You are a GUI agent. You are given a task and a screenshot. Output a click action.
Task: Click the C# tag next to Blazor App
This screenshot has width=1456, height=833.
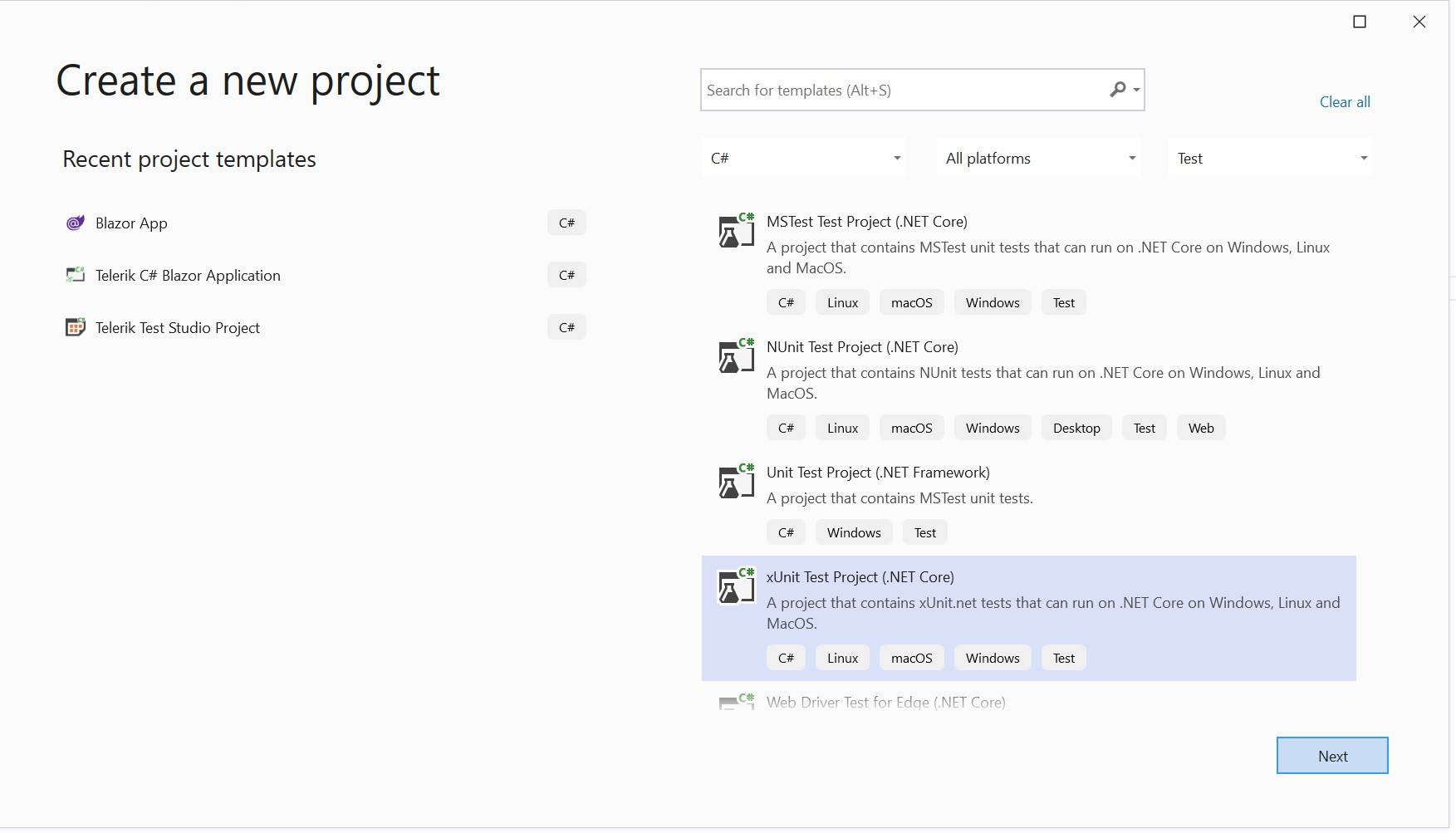point(566,223)
